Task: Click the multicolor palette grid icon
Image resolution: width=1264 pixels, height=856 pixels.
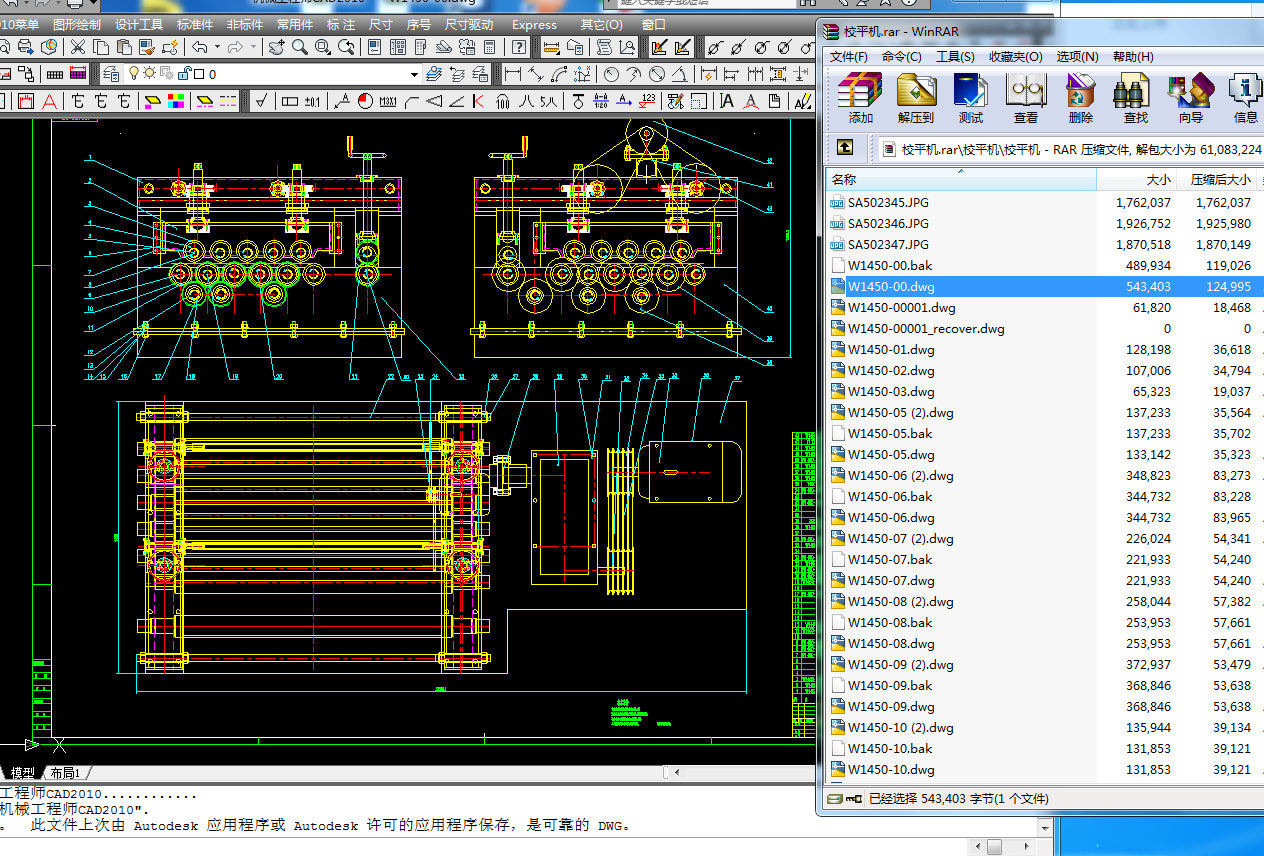Action: coord(177,101)
